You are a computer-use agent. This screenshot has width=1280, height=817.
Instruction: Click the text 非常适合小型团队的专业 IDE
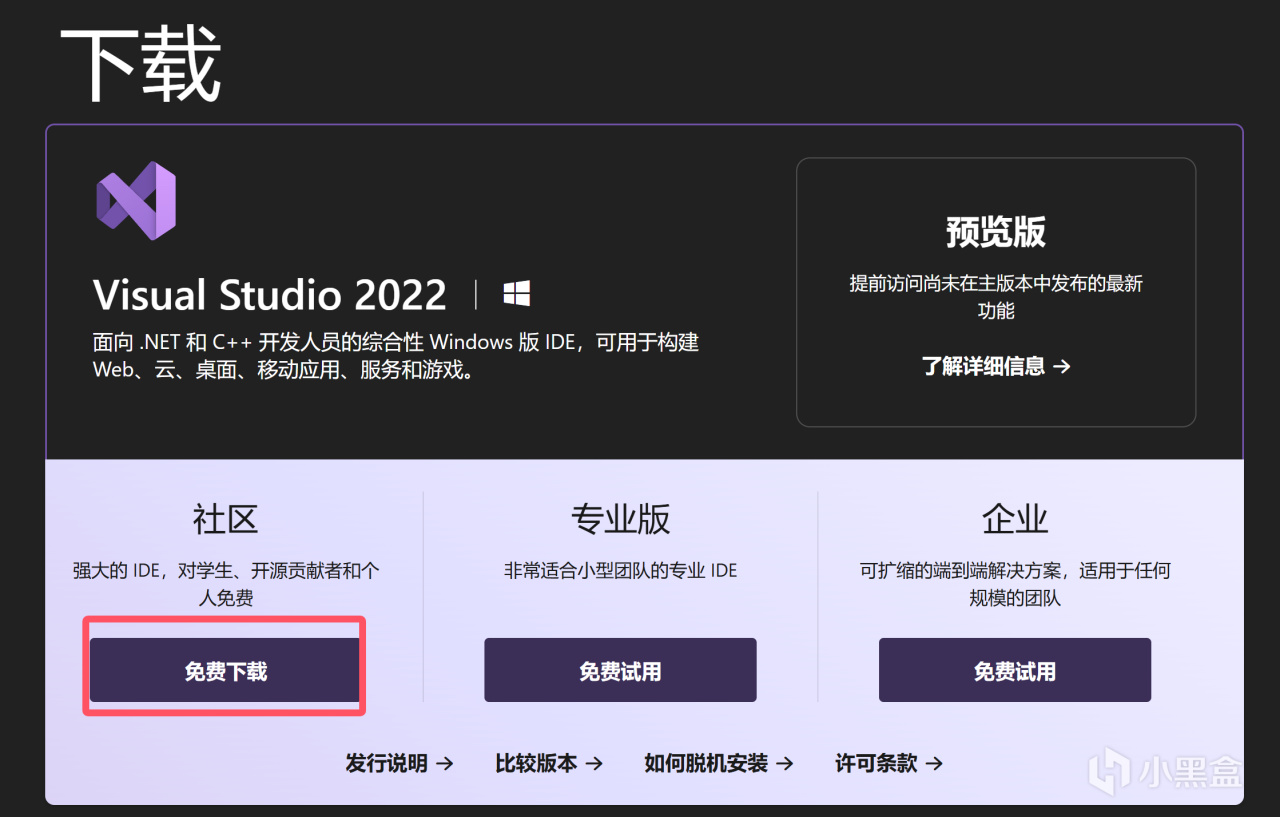(x=620, y=571)
